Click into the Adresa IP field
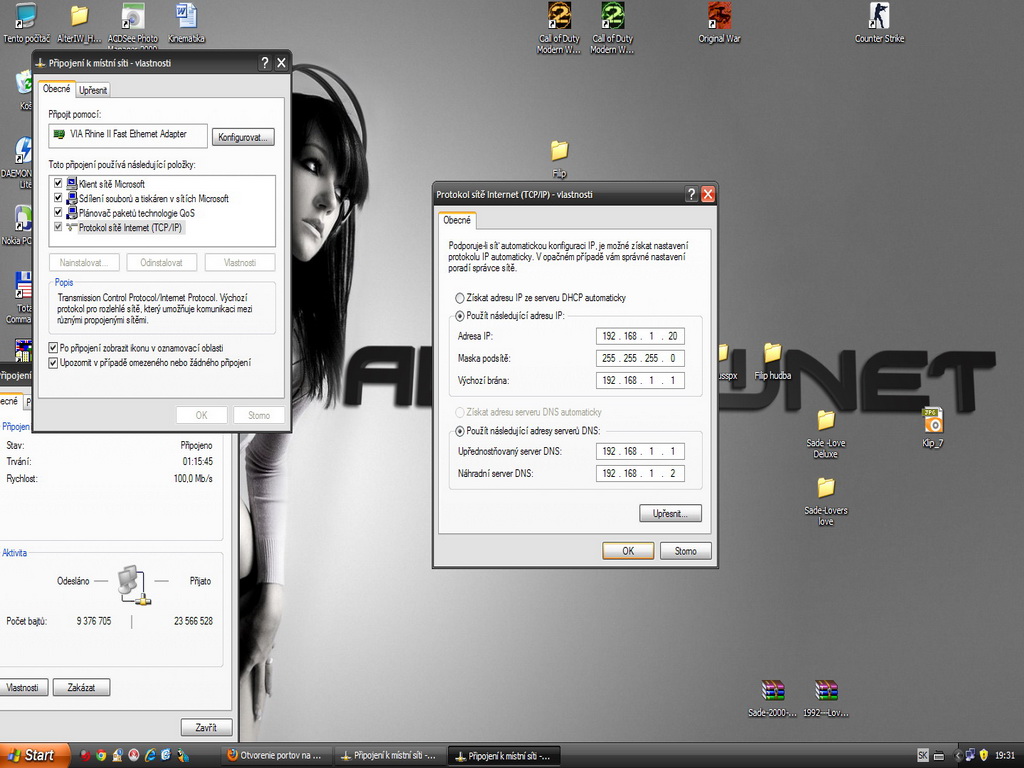Image resolution: width=1024 pixels, height=768 pixels. click(x=640, y=336)
